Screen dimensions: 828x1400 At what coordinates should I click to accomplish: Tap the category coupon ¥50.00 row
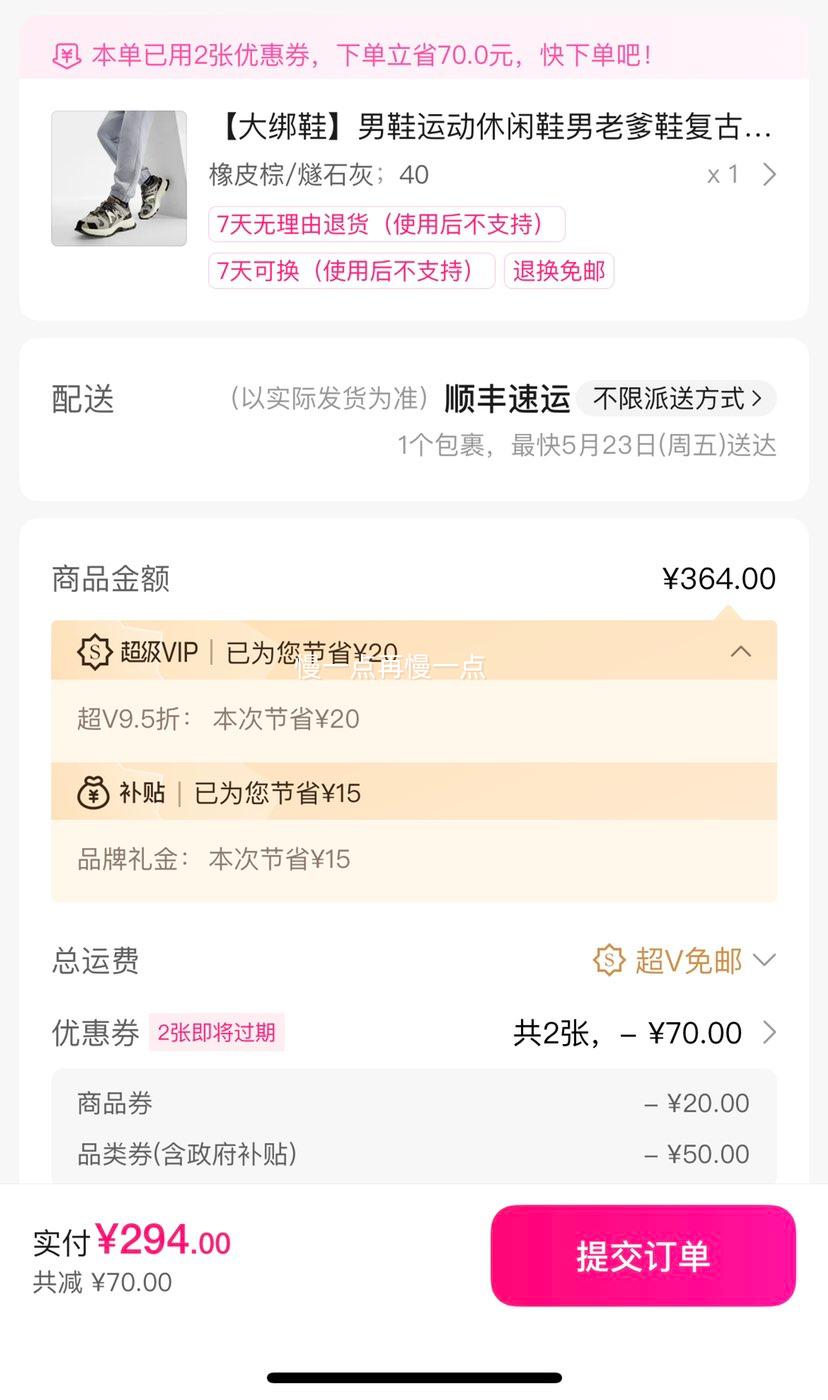tap(414, 1154)
